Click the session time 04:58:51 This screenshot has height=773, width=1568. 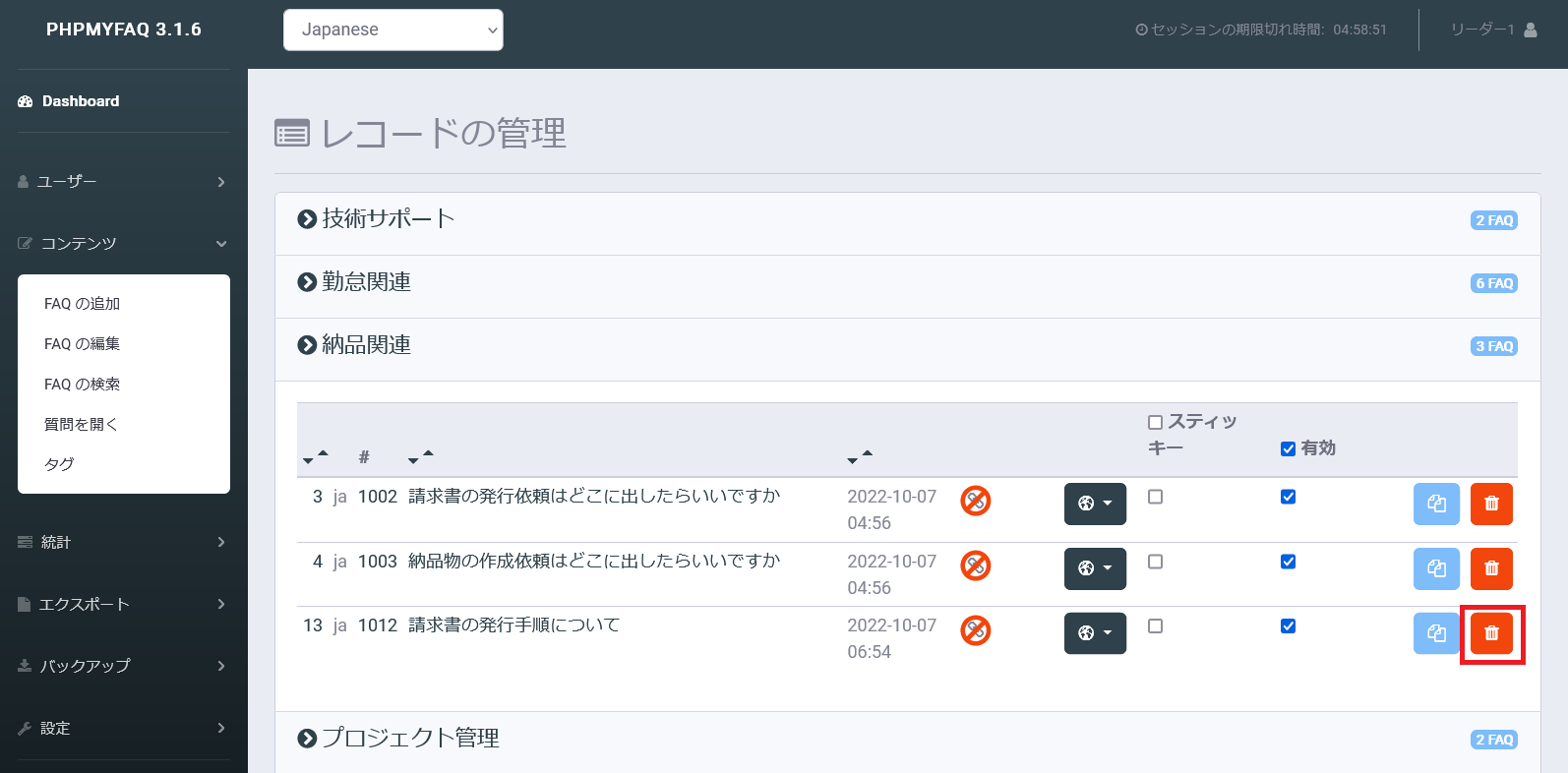tap(1360, 30)
